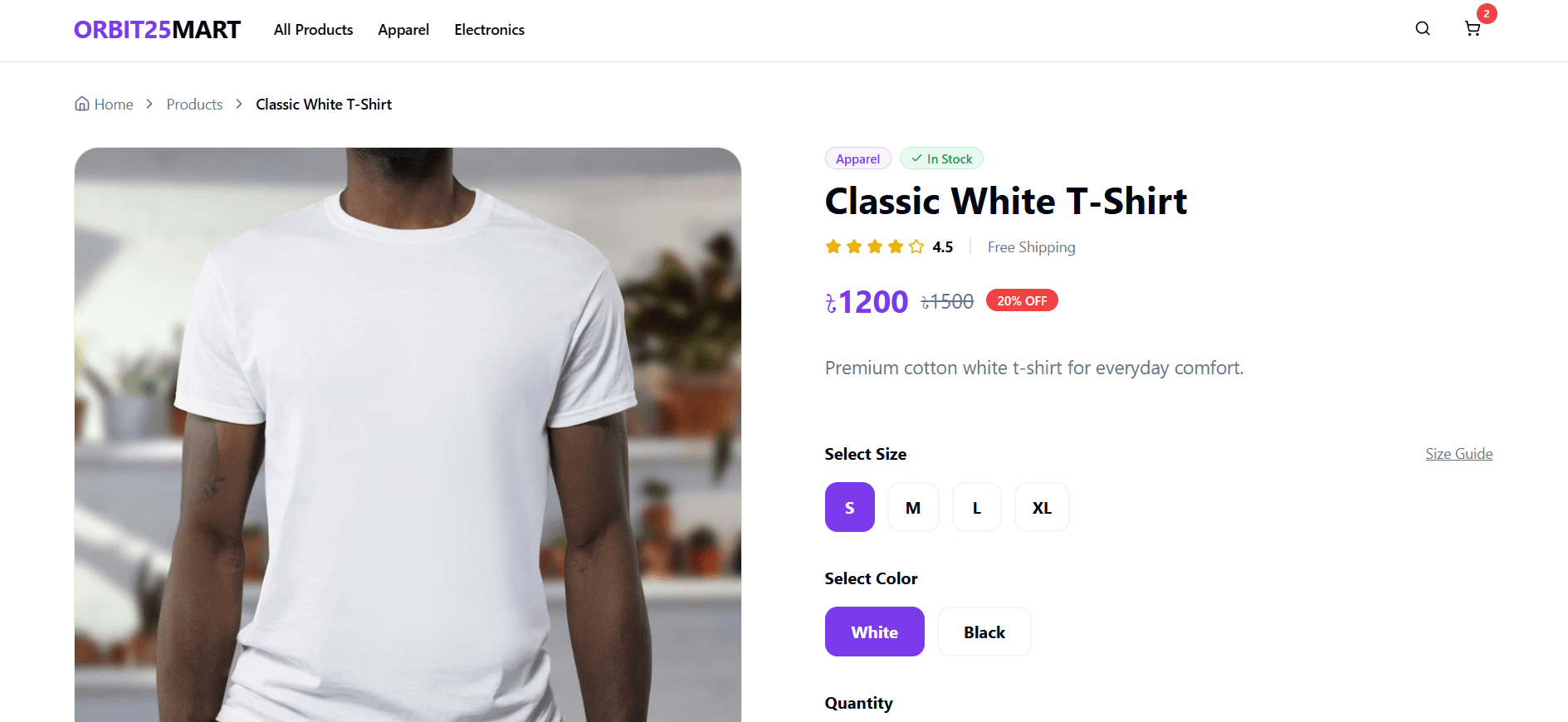Expand the breadcrumb chevron after Home
Image resolution: width=1568 pixels, height=722 pixels.
[x=149, y=103]
